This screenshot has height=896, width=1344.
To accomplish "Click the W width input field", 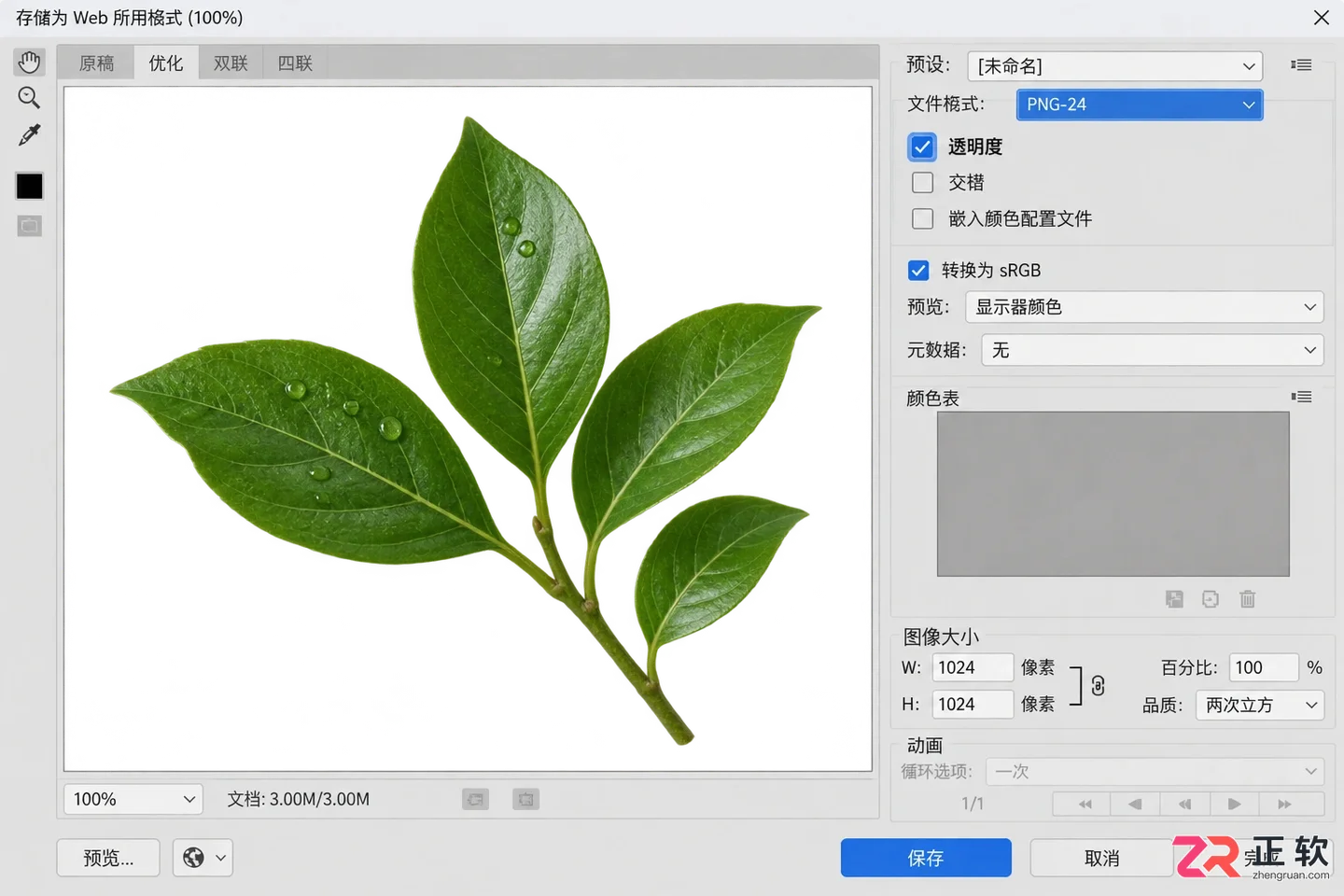I will 973,667.
